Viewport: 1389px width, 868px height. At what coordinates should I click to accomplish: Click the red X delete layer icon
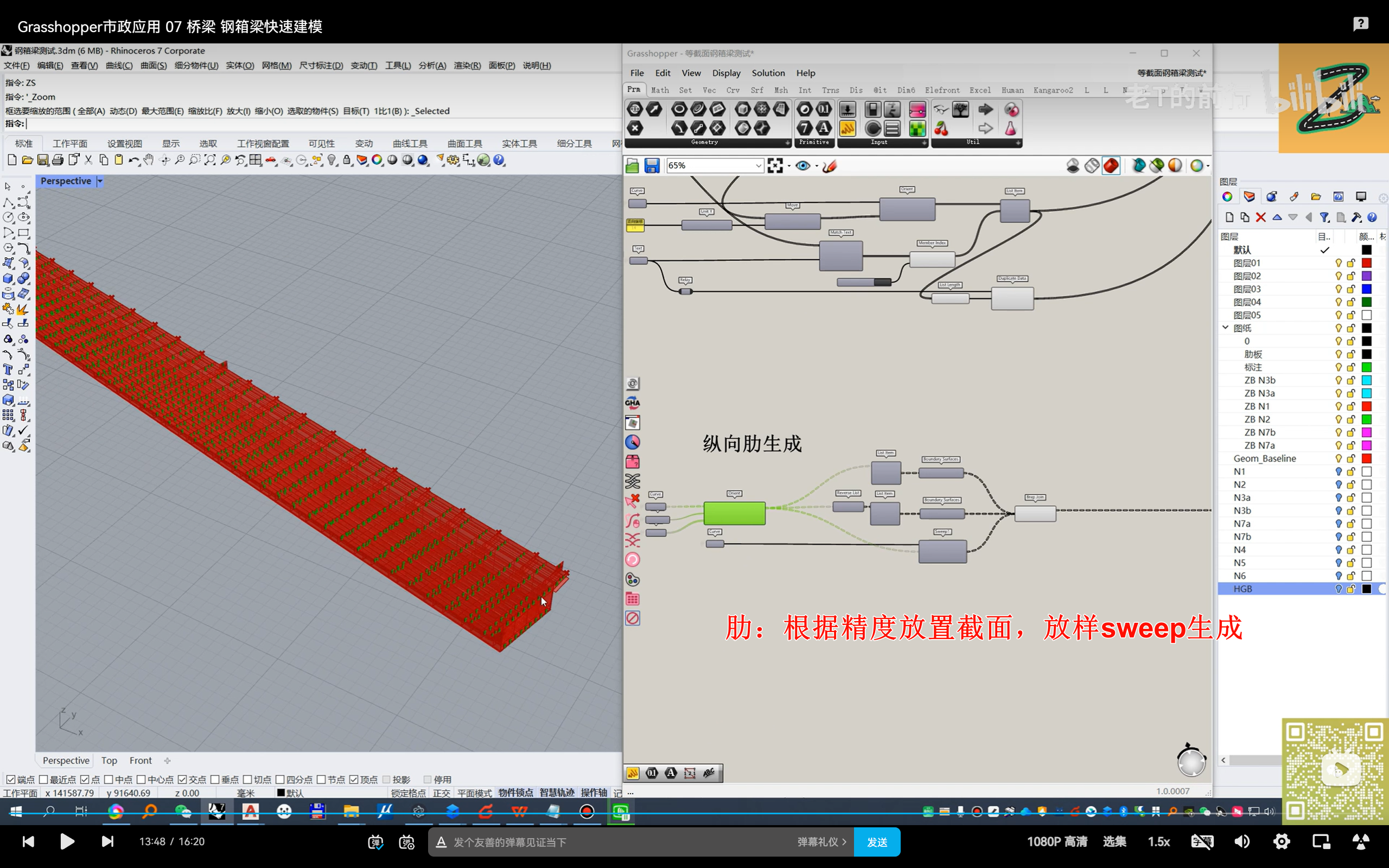pyautogui.click(x=1260, y=217)
